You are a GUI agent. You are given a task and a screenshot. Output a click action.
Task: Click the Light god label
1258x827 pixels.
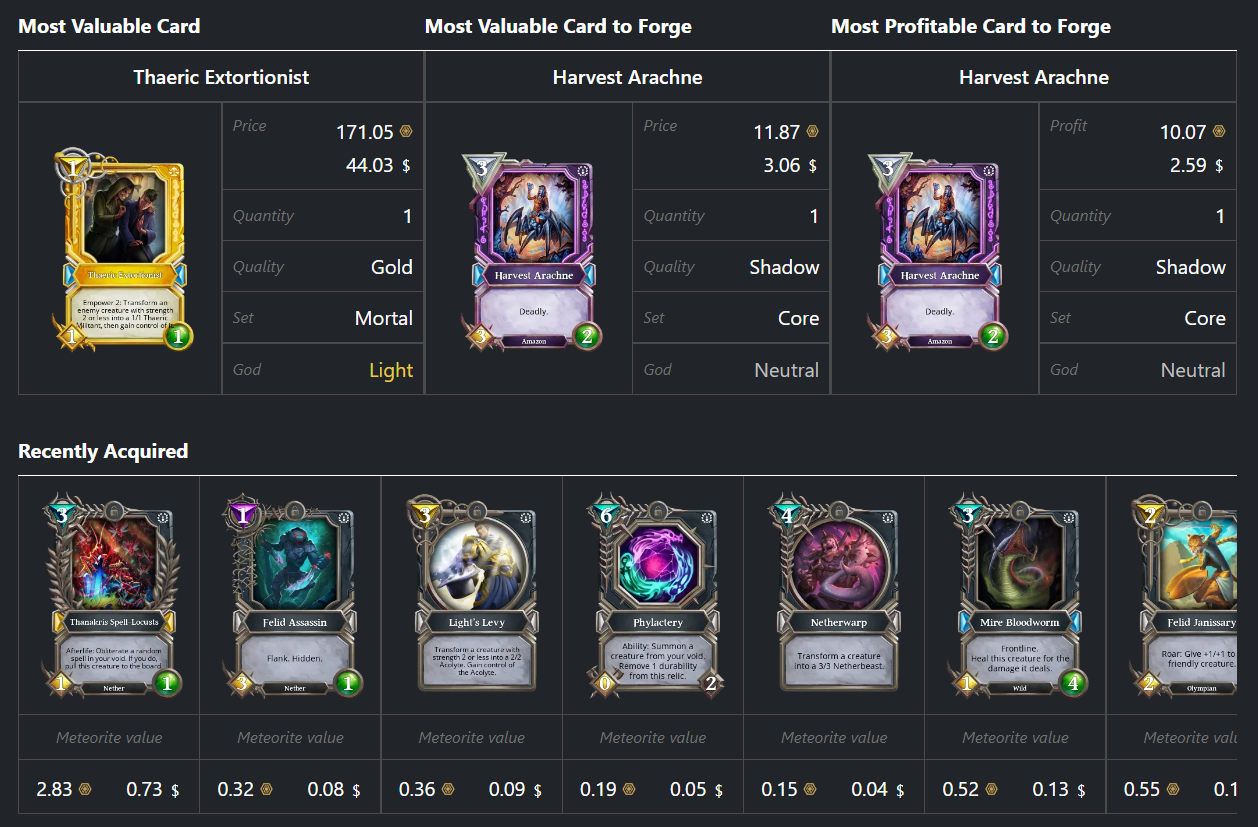[391, 370]
